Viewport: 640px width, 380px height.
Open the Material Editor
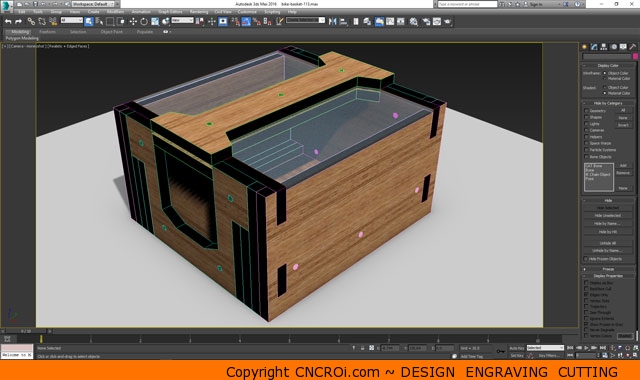coord(413,22)
